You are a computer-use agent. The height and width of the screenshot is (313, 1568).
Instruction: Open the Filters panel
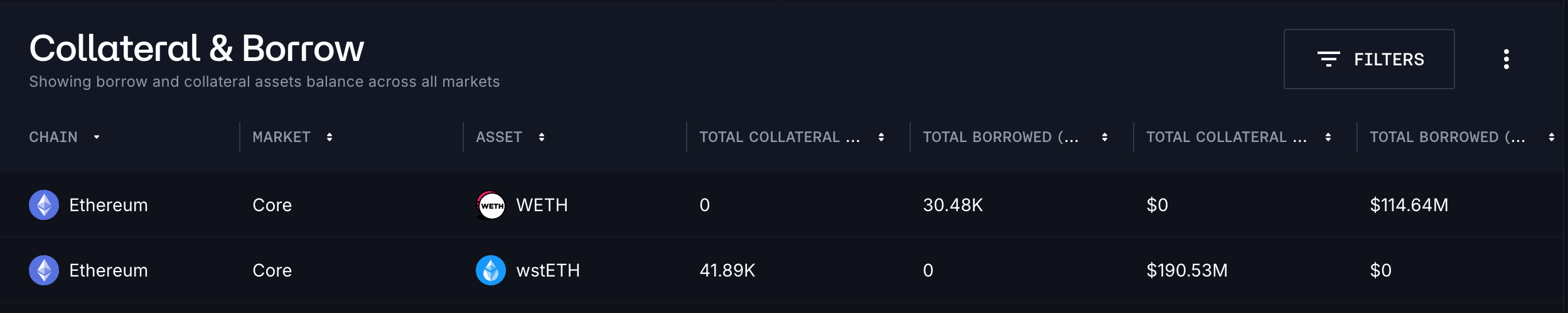tap(1368, 59)
